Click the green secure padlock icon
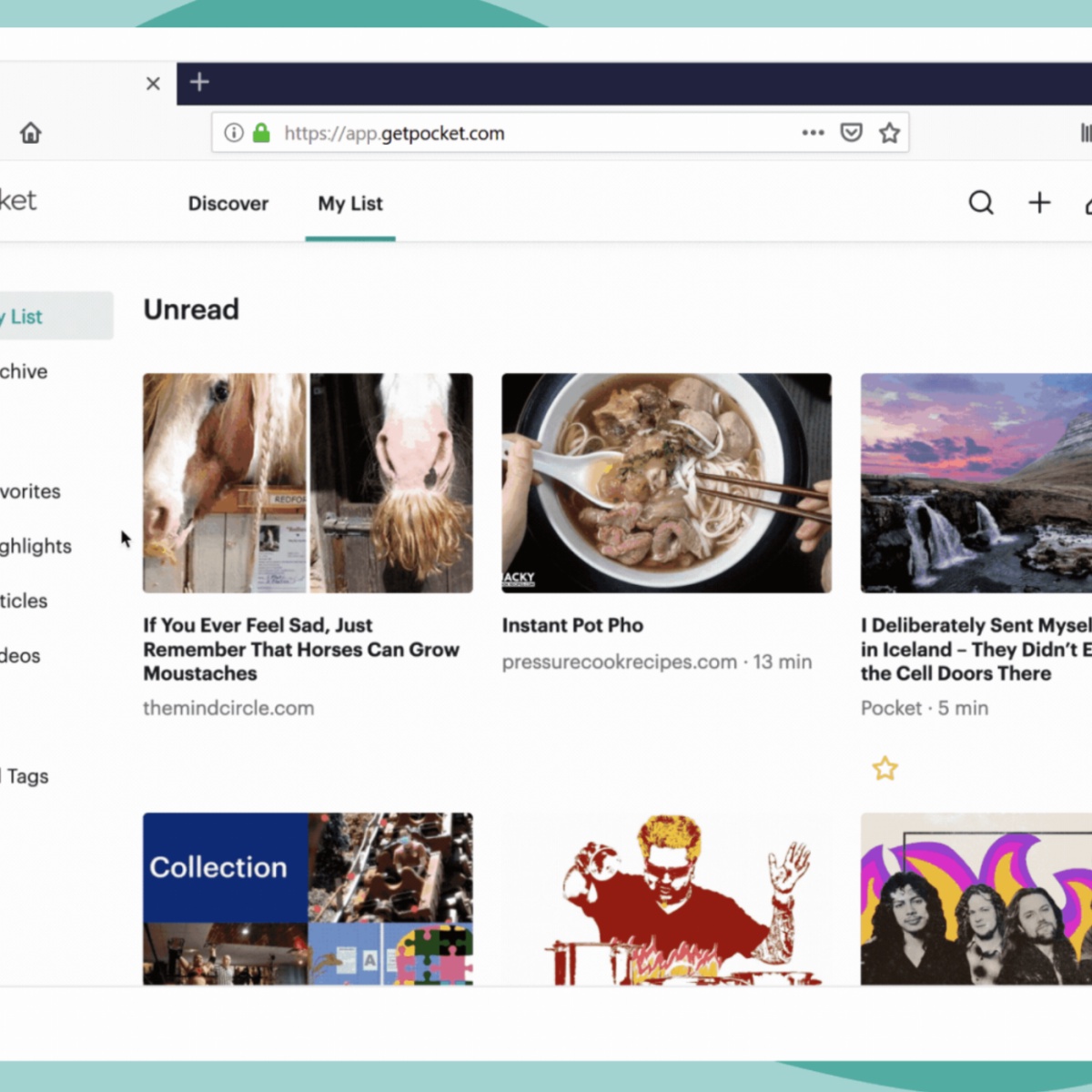 click(x=261, y=133)
